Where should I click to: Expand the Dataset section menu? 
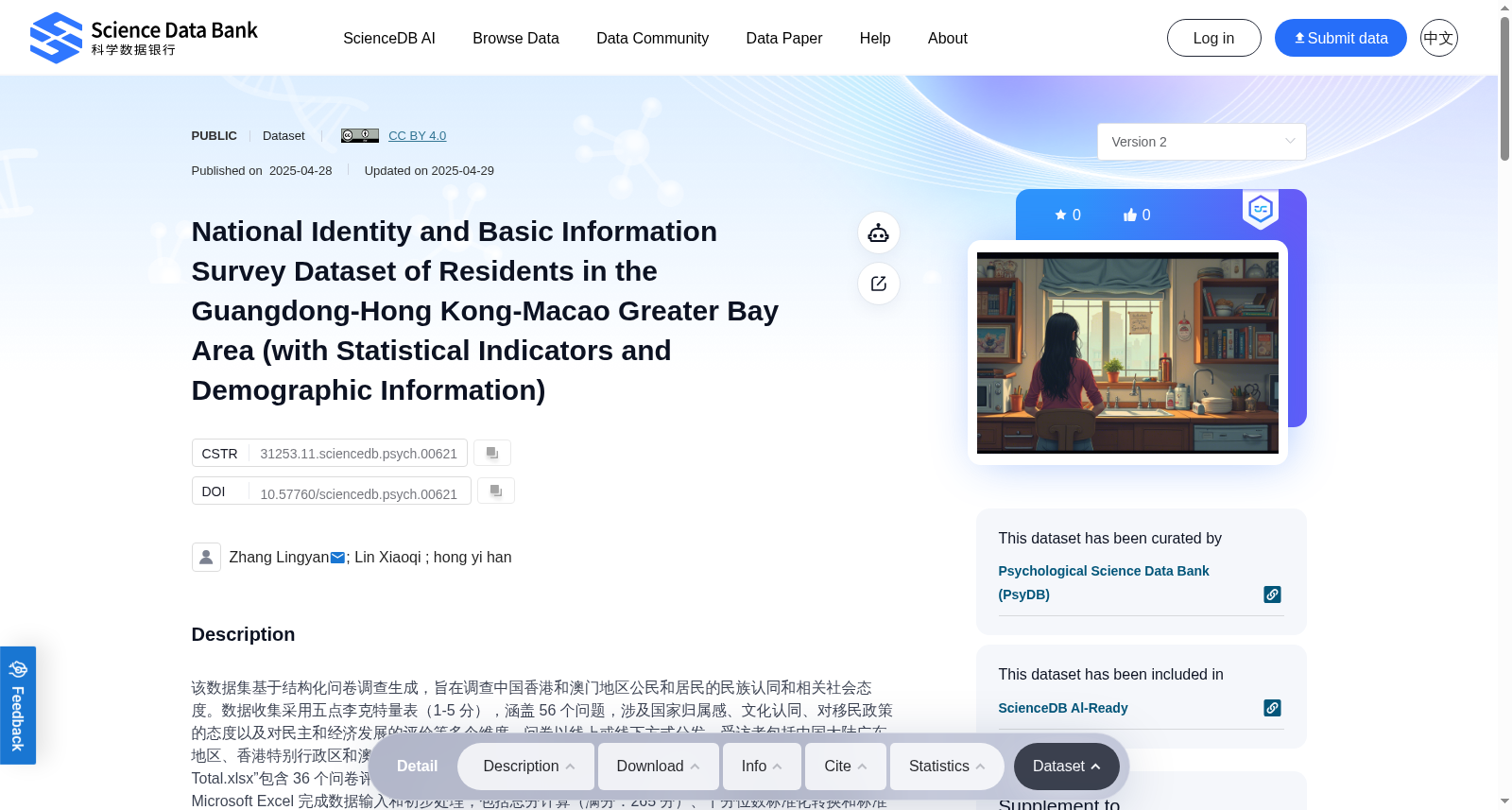[x=1067, y=767]
